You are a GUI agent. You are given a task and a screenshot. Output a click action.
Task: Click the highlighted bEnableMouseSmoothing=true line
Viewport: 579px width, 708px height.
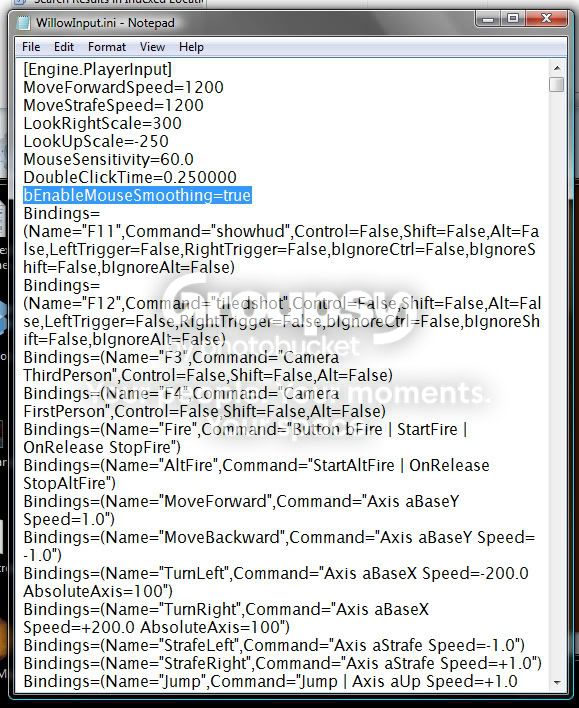pos(137,196)
